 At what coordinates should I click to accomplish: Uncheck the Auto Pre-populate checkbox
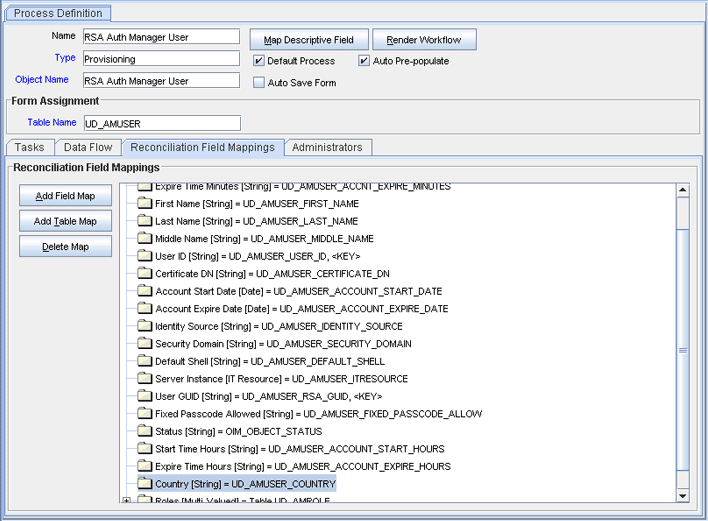(x=364, y=60)
